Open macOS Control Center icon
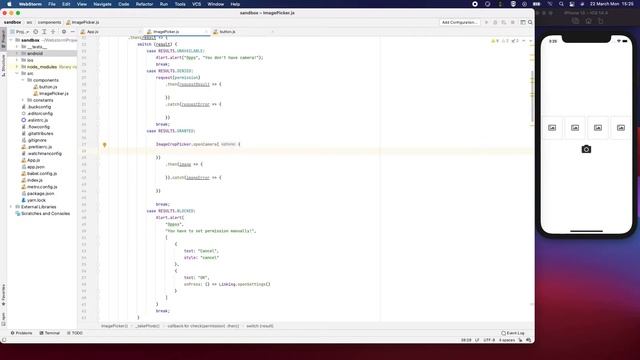This screenshot has width=640, height=360. [572, 4]
